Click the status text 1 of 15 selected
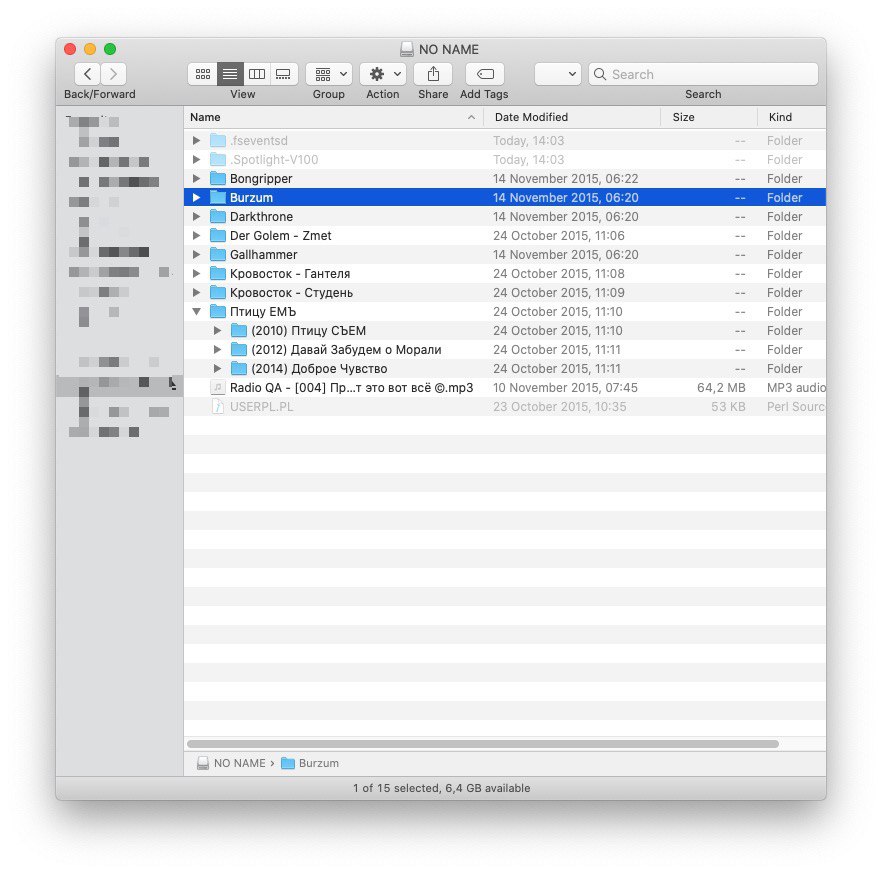This screenshot has height=874, width=882. coord(442,788)
